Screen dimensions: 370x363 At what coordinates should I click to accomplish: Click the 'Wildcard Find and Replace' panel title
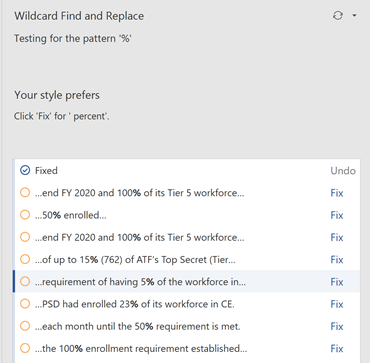pos(79,16)
